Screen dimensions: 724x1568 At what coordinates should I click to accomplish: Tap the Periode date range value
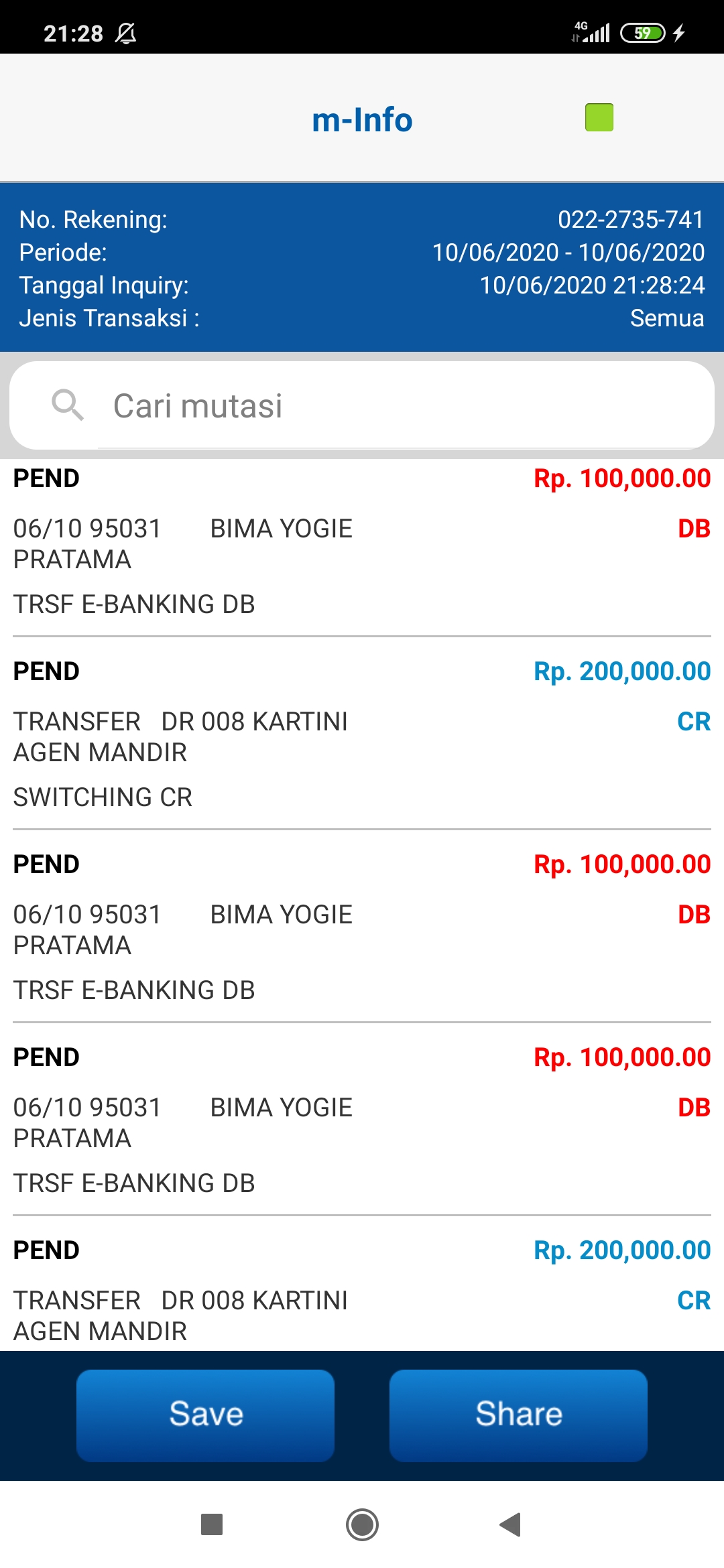click(x=568, y=253)
